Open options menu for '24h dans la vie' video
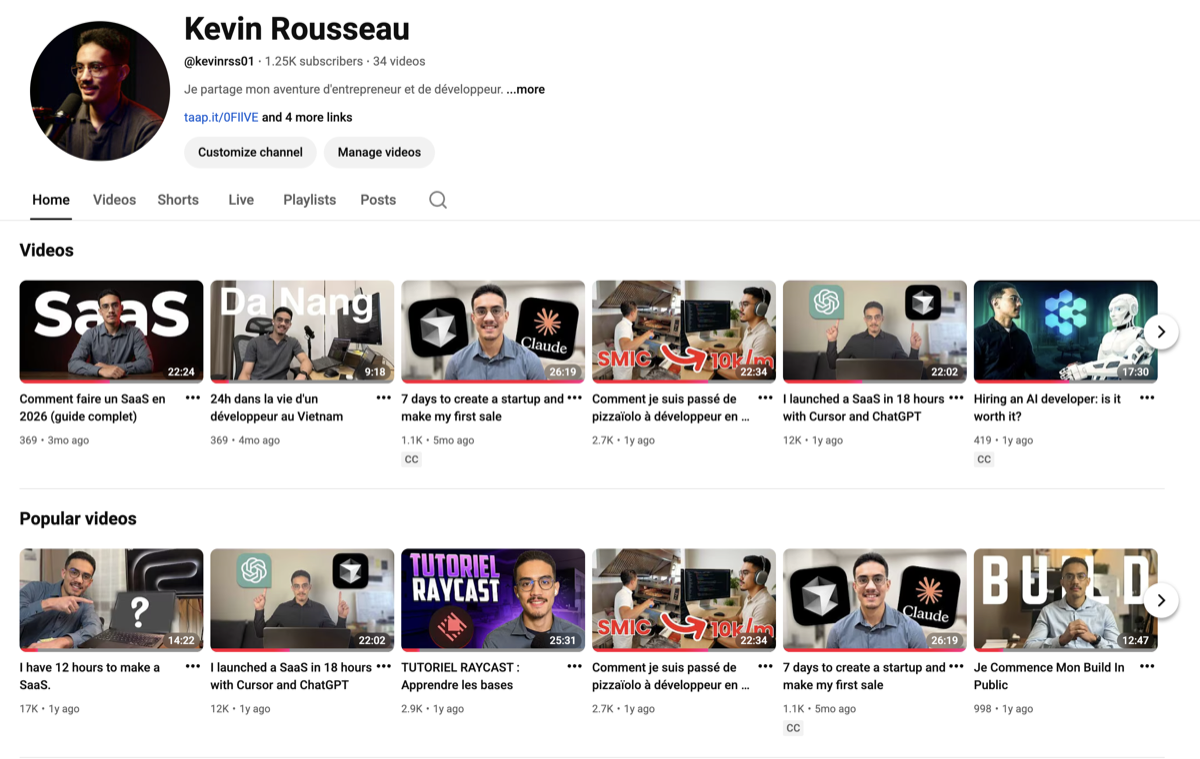The image size is (1200, 759). tap(383, 398)
